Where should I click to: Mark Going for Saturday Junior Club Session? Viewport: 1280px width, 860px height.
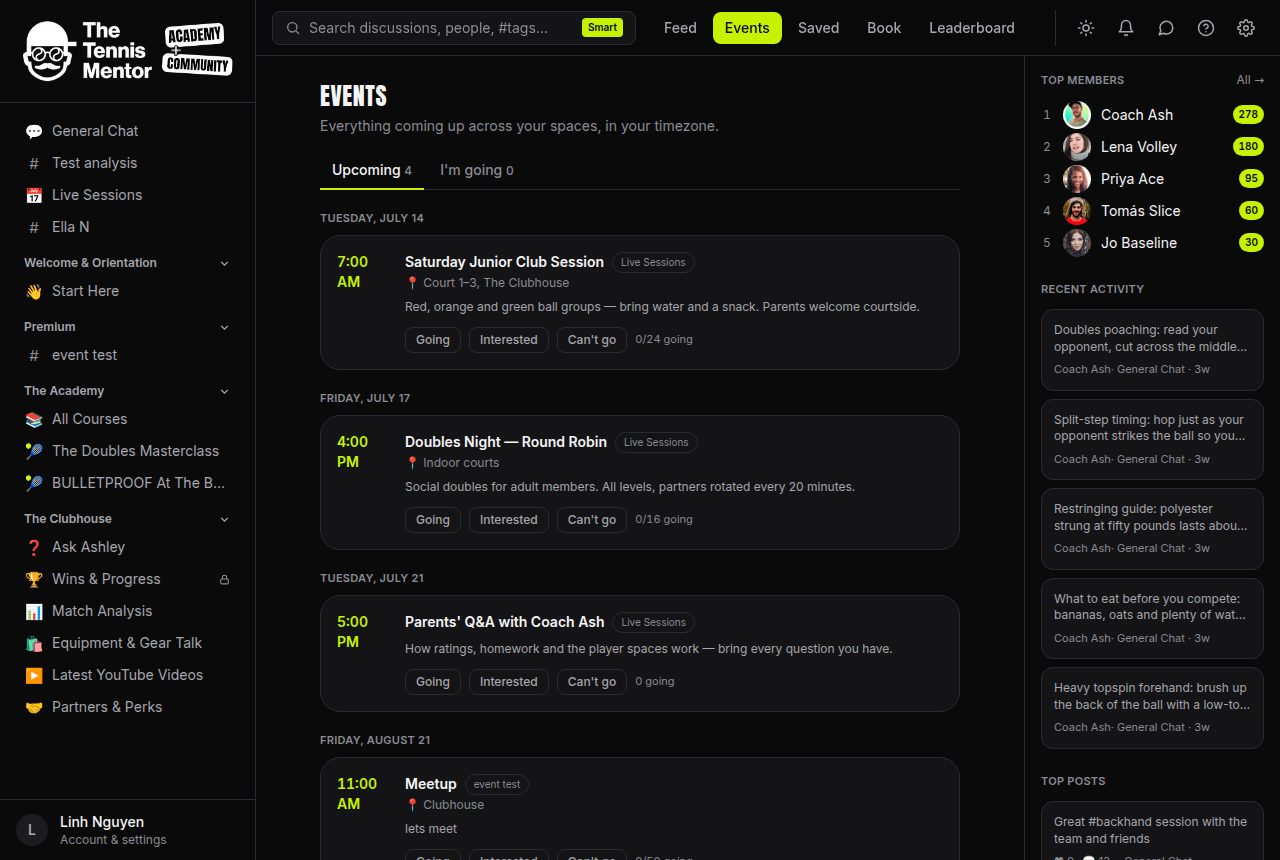tap(433, 340)
